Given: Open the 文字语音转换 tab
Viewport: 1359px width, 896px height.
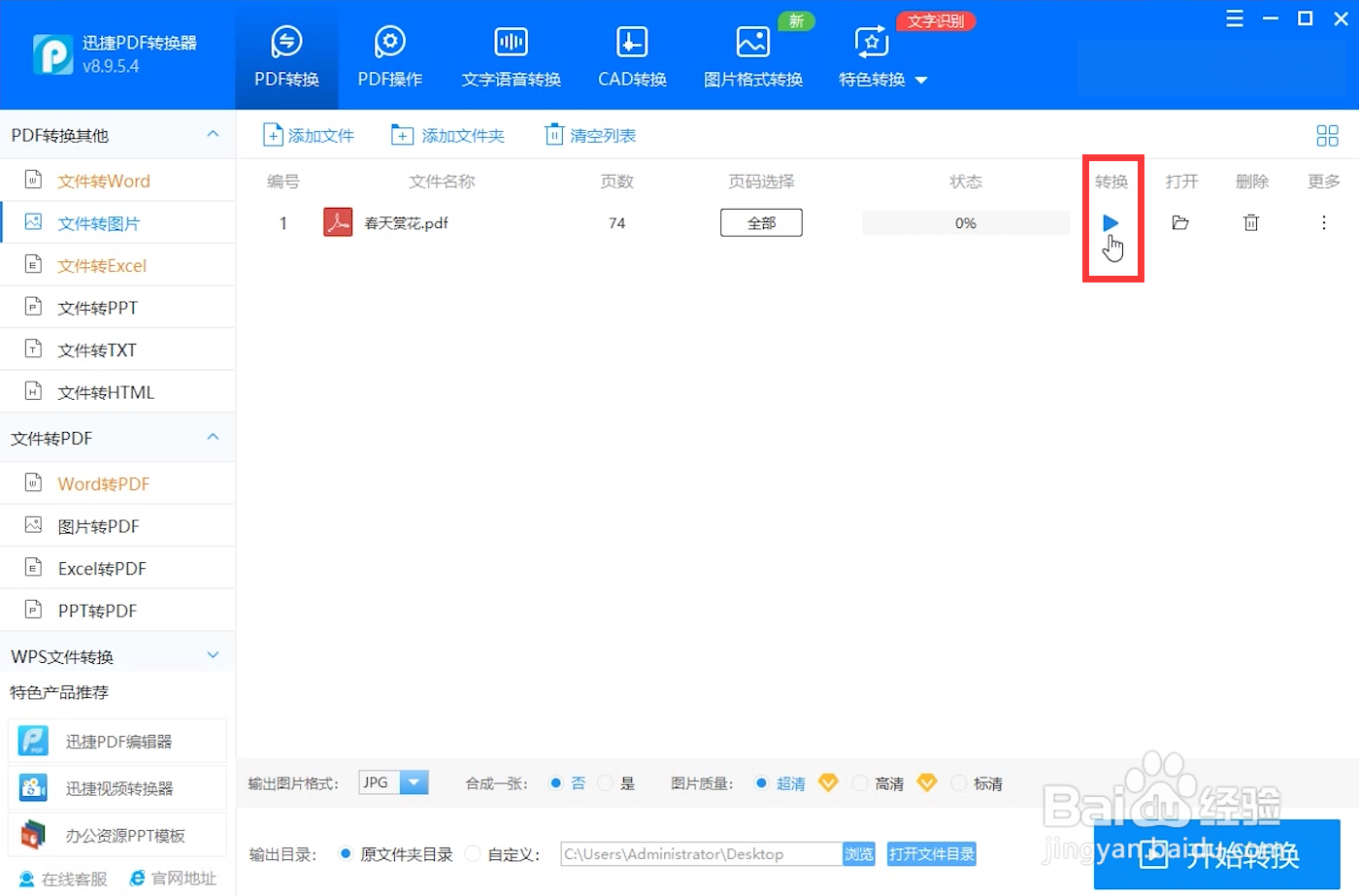Looking at the screenshot, I should [511, 55].
